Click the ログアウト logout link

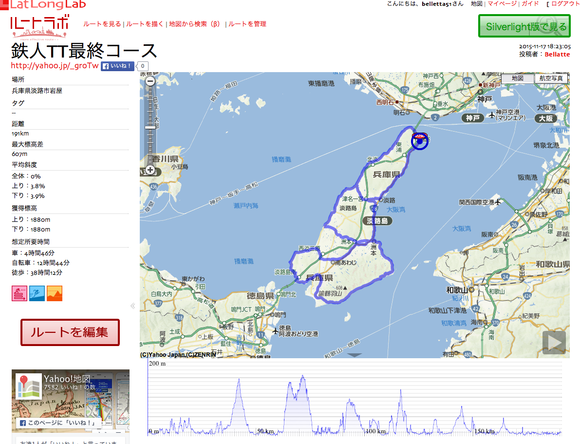[565, 4]
